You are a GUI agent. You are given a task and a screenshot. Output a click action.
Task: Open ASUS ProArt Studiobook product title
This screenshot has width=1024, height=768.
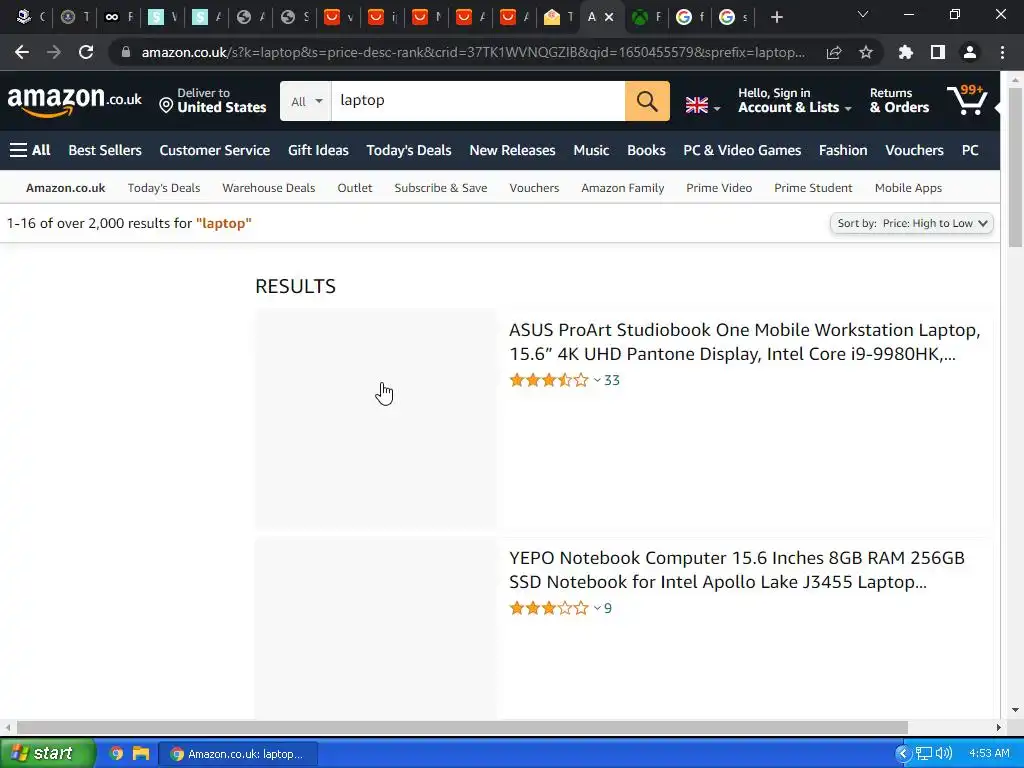pyautogui.click(x=744, y=342)
